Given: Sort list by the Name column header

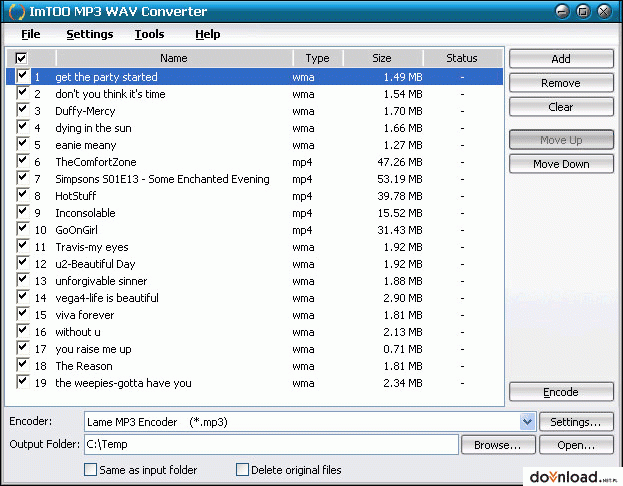Looking at the screenshot, I should [174, 58].
